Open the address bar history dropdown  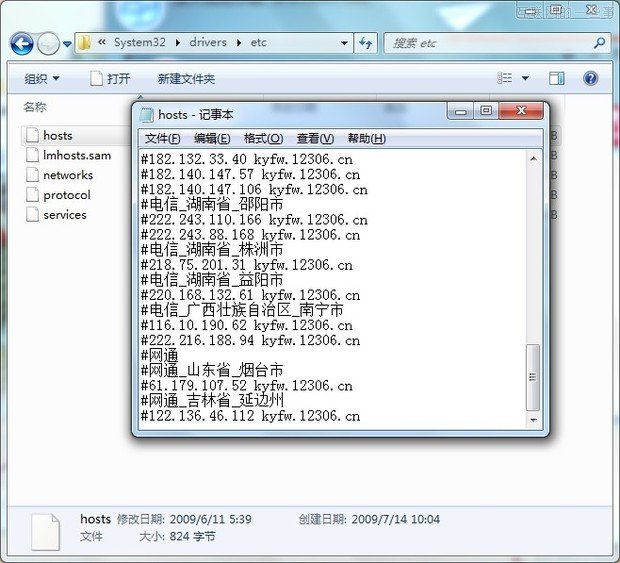tap(344, 43)
